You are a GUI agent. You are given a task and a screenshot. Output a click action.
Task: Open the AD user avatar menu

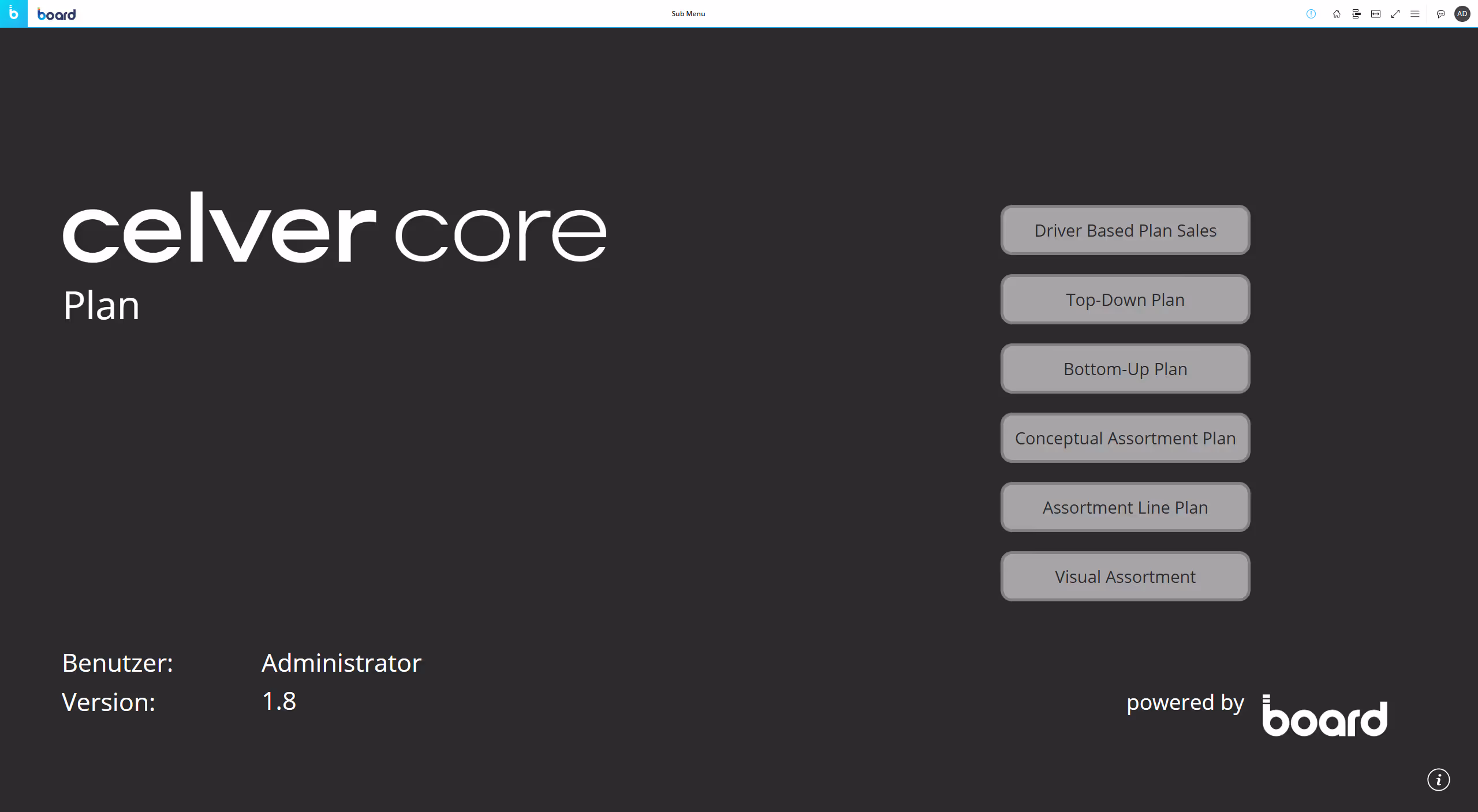click(1462, 14)
